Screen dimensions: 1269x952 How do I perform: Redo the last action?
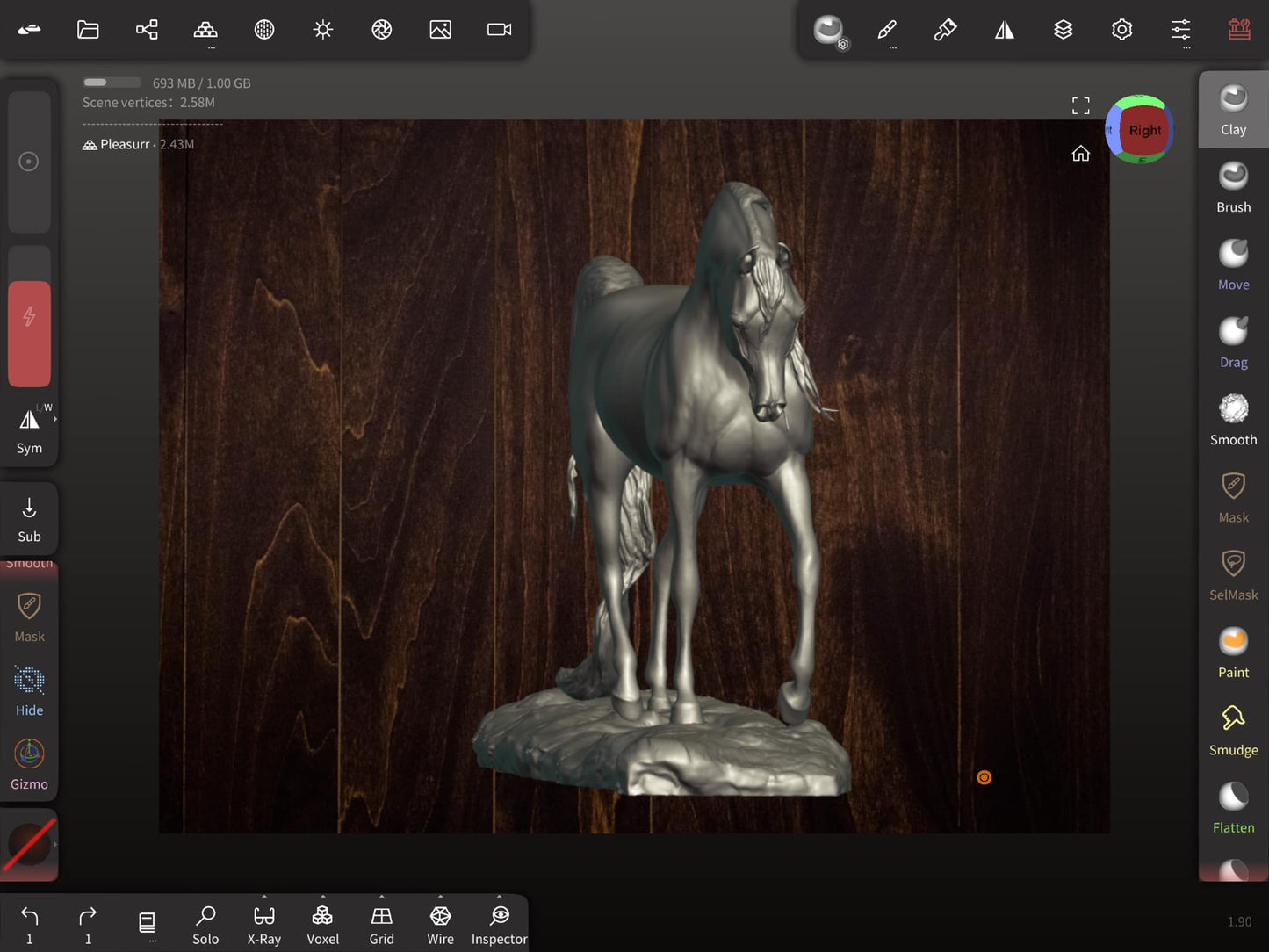pos(88,926)
